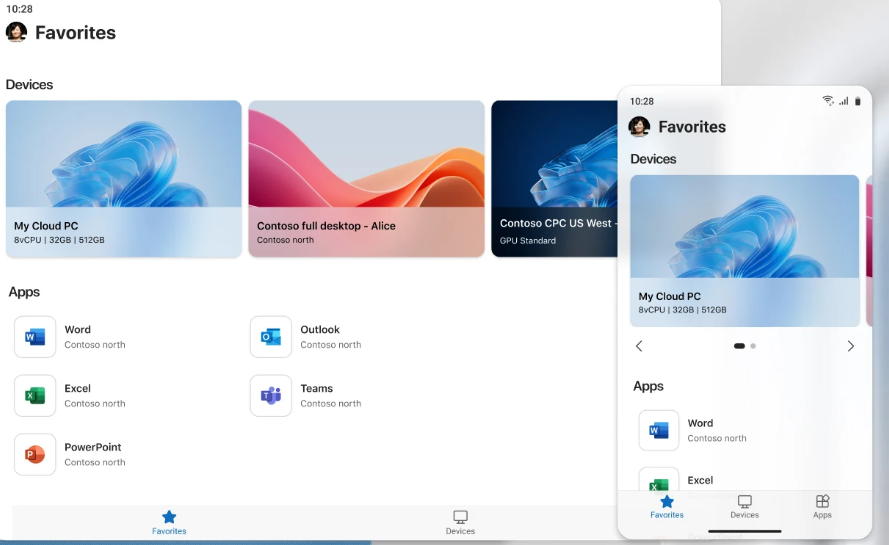Click Excel label in tablet apps list
The width and height of the screenshot is (889, 545).
click(x=78, y=388)
